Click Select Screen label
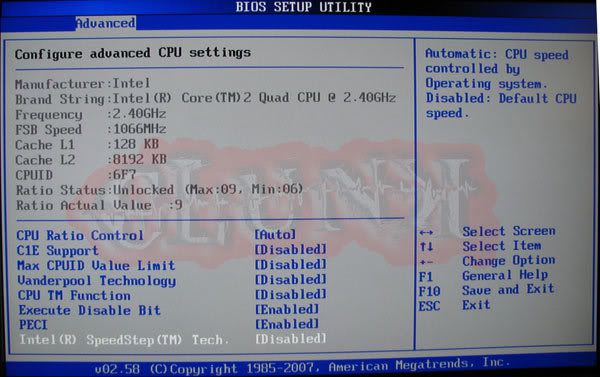 coord(509,231)
